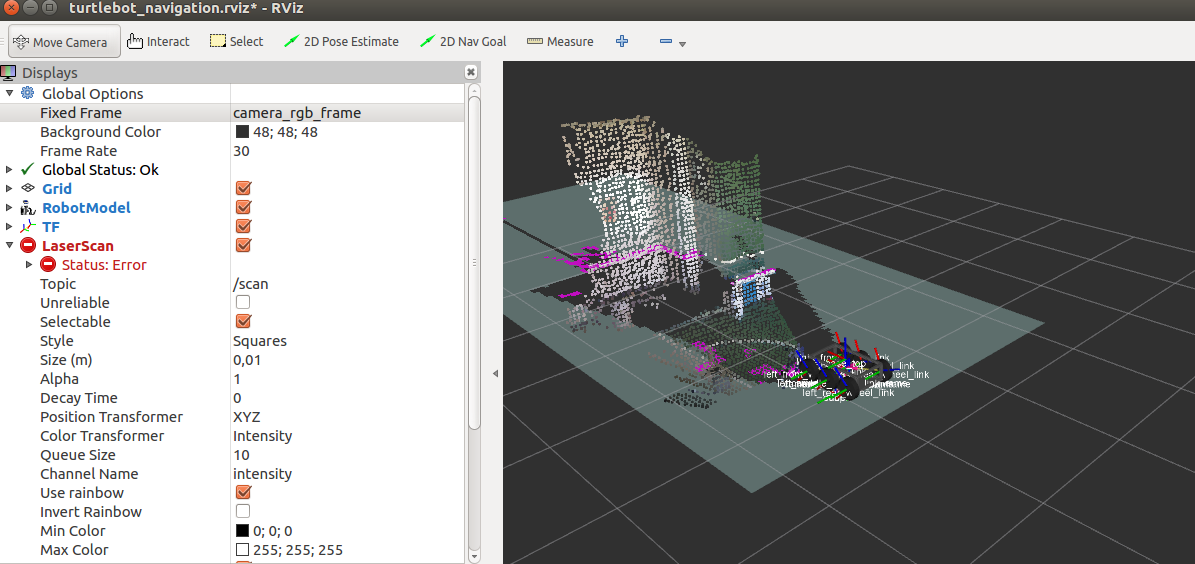Uncheck the RobotModel display
Screen dimensions: 1195x564
click(243, 208)
